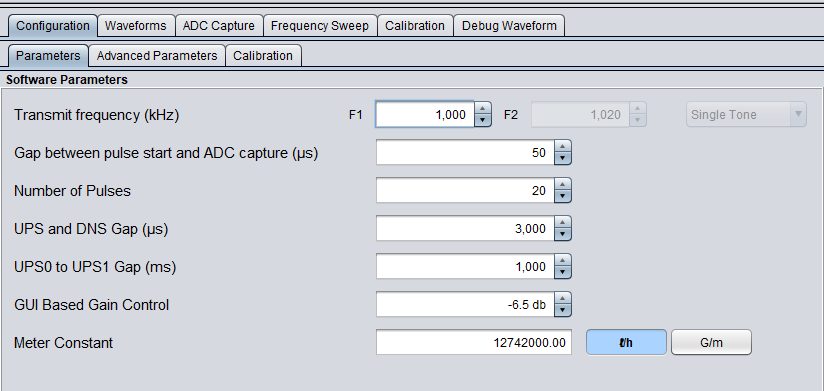Image resolution: width=824 pixels, height=391 pixels.
Task: Click the GUI Based Gain Control label
Action: click(91, 305)
